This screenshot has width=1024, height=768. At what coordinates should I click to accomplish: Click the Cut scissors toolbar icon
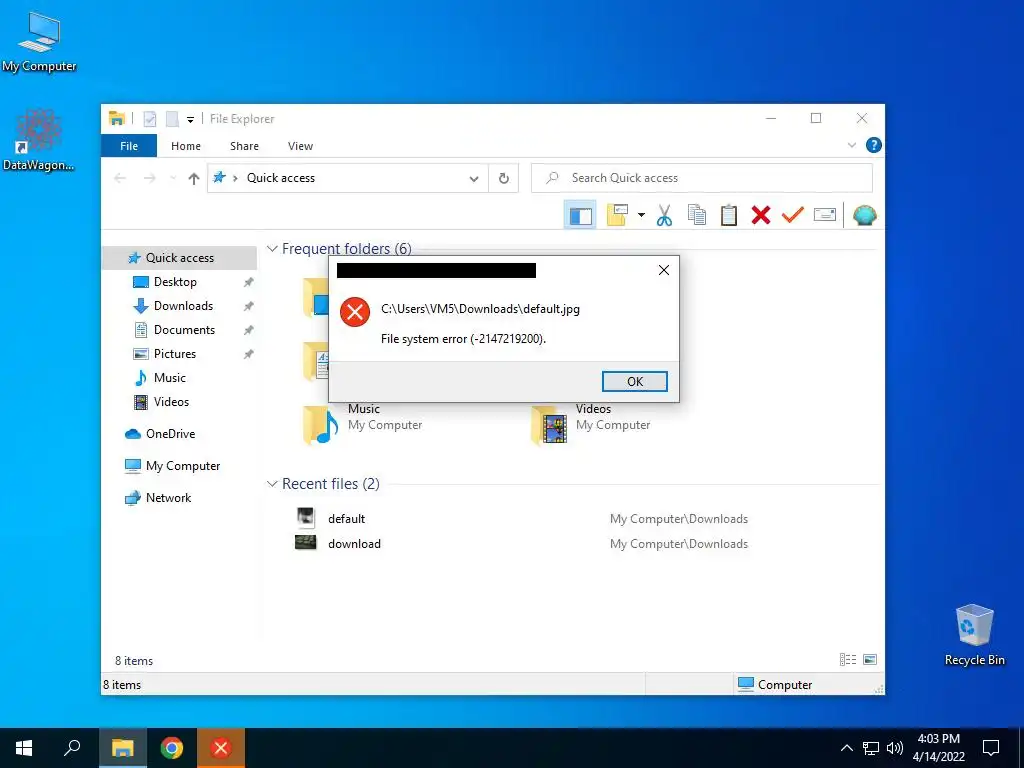pos(664,215)
